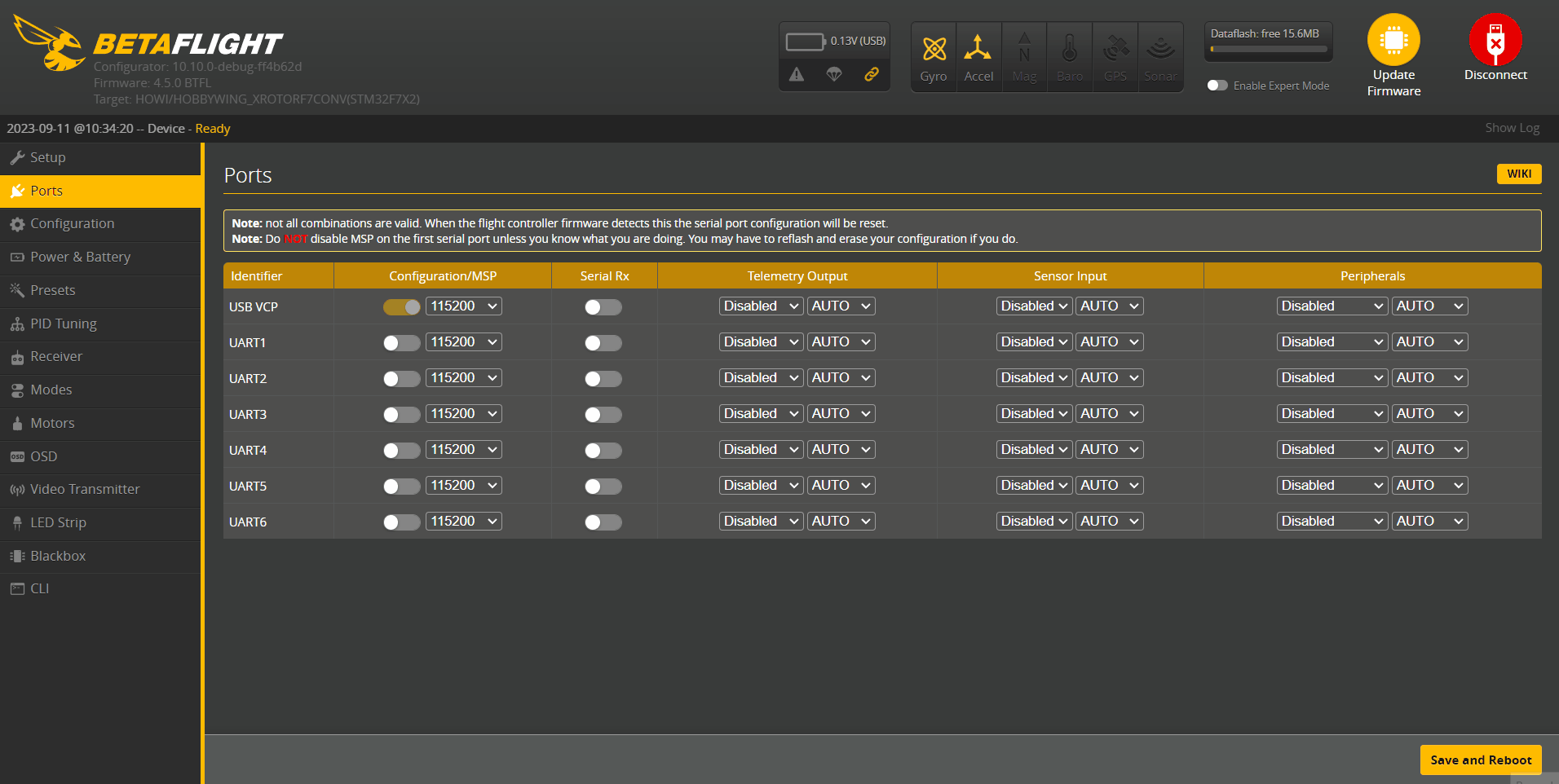Click the Update Firmware chip icon
1559x784 pixels.
pos(1393,37)
